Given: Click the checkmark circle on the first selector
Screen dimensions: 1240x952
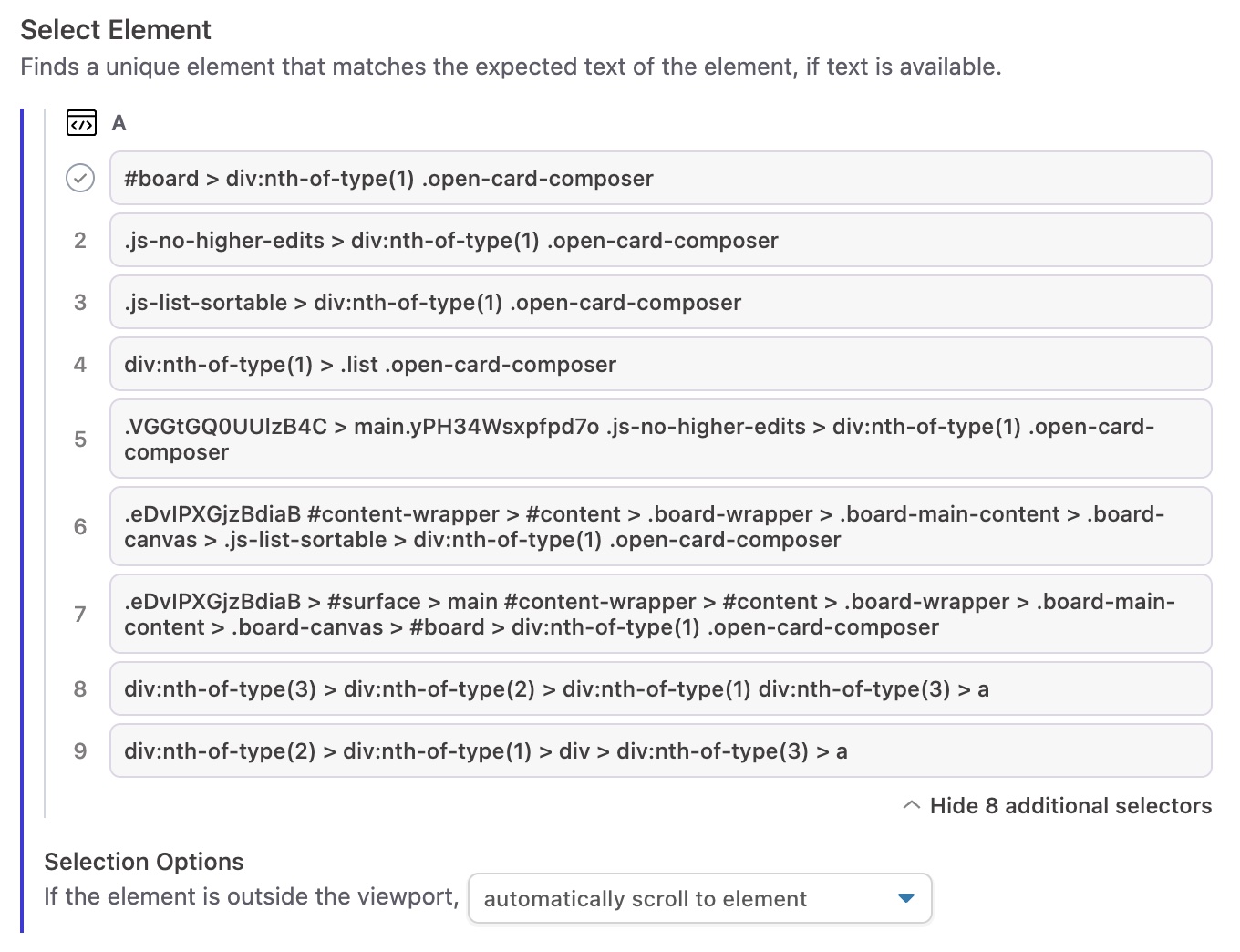Looking at the screenshot, I should tap(79, 179).
